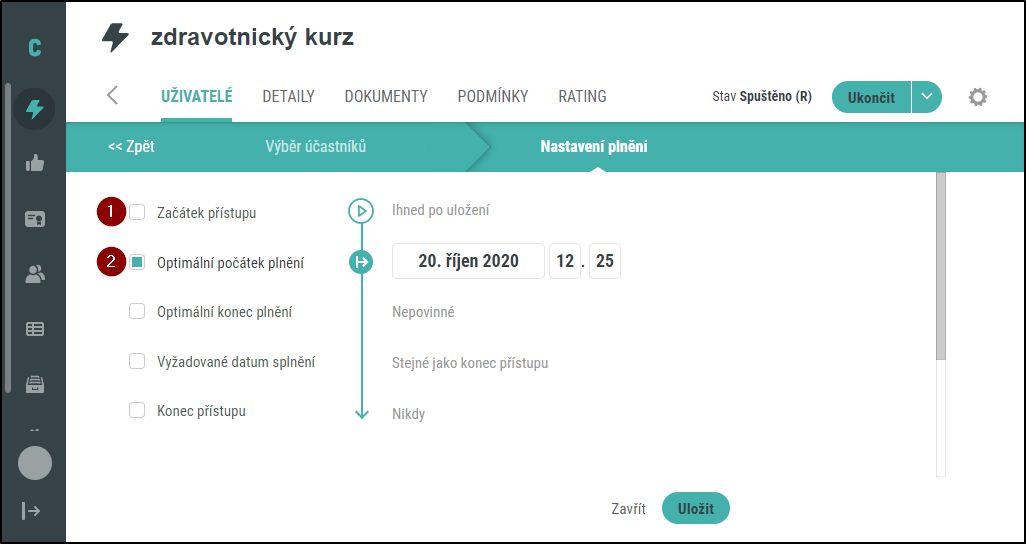Image resolution: width=1026 pixels, height=544 pixels.
Task: Open the archive drawer sidebar section
Action: pyautogui.click(x=35, y=383)
